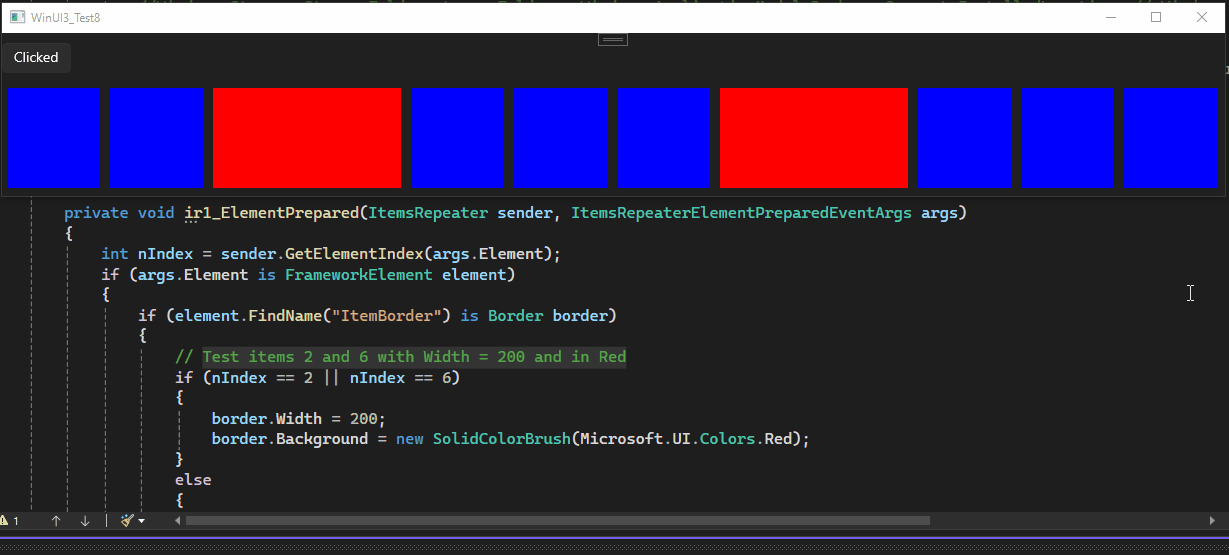
Task: Select the second red rectangle item
Action: 814,138
